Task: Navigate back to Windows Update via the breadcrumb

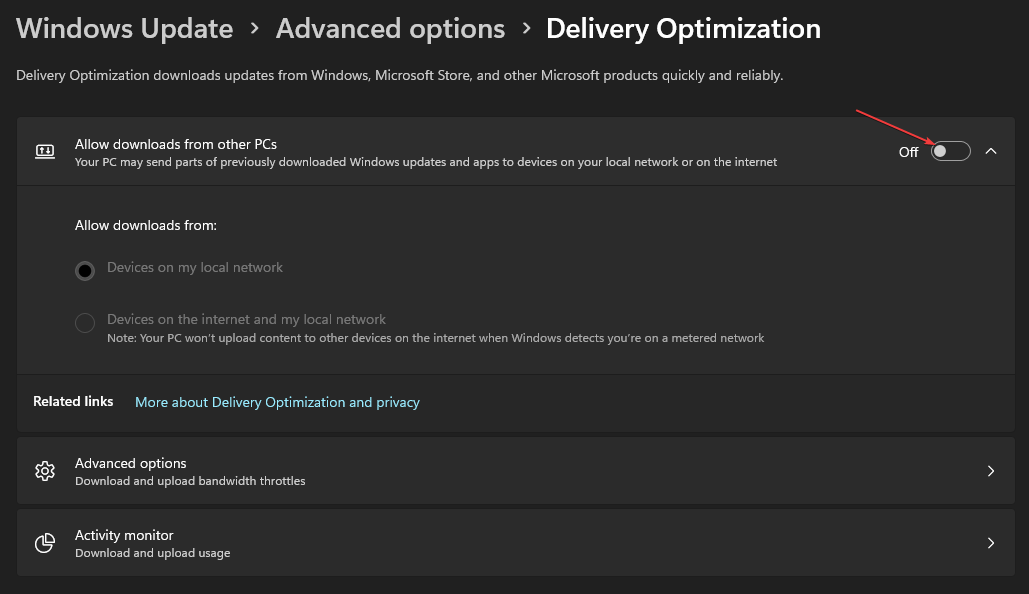Action: (124, 28)
